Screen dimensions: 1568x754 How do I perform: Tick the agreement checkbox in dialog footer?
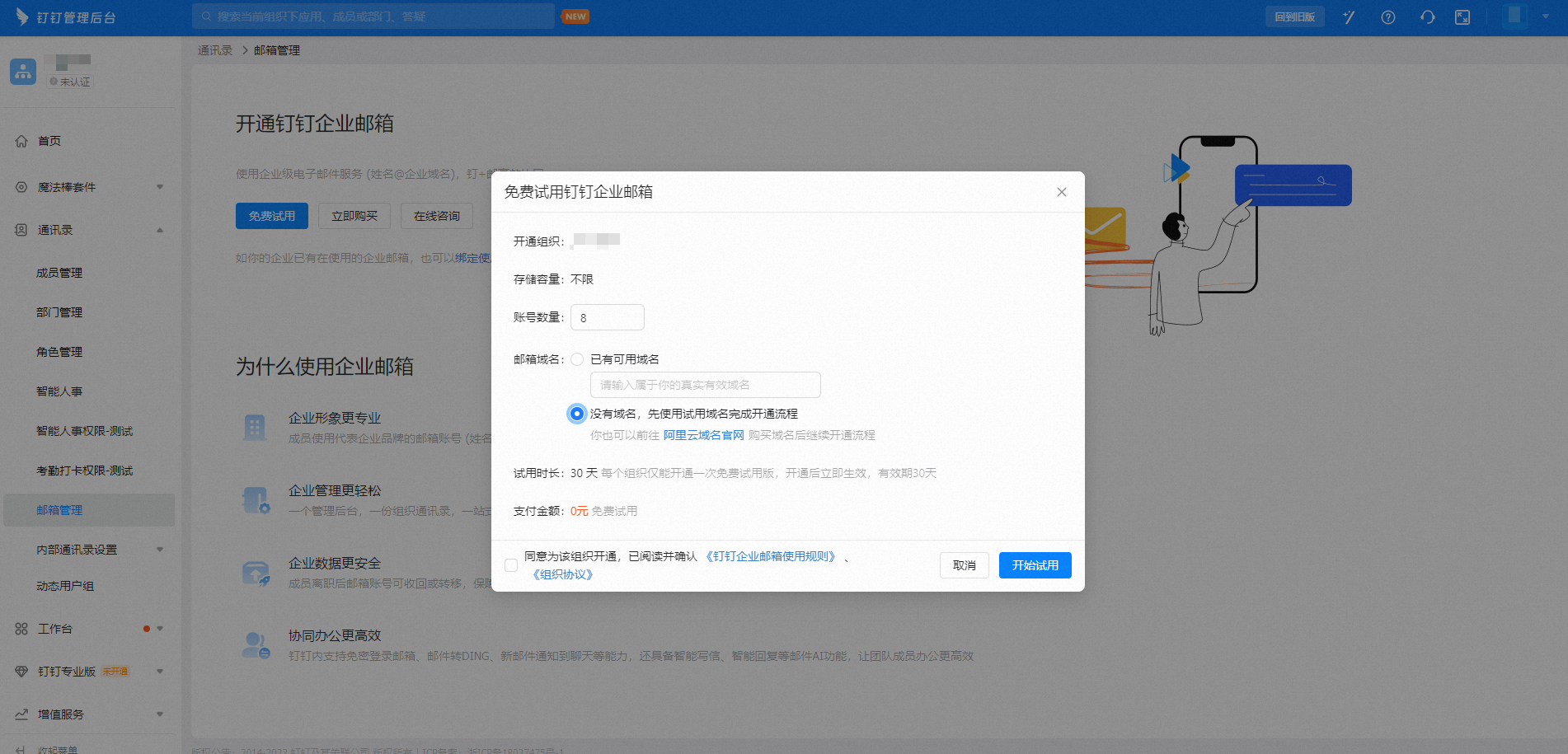pyautogui.click(x=511, y=565)
